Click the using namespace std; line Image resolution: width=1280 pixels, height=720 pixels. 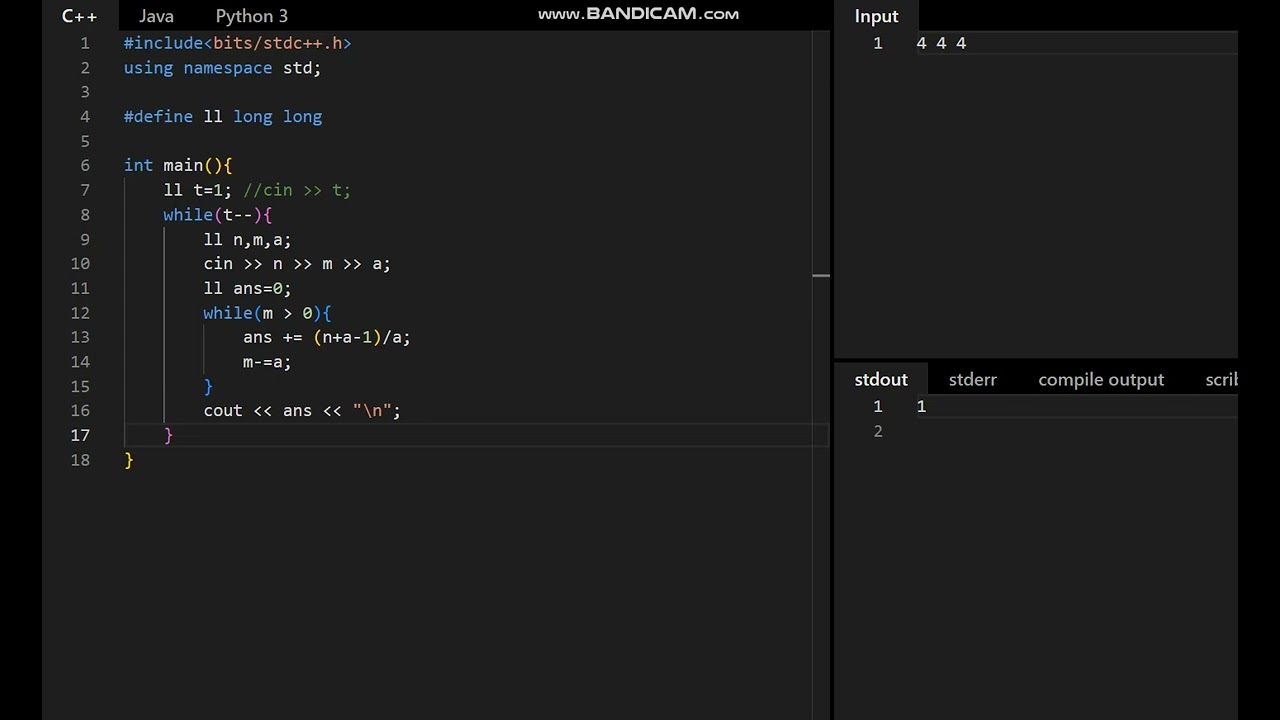(222, 68)
